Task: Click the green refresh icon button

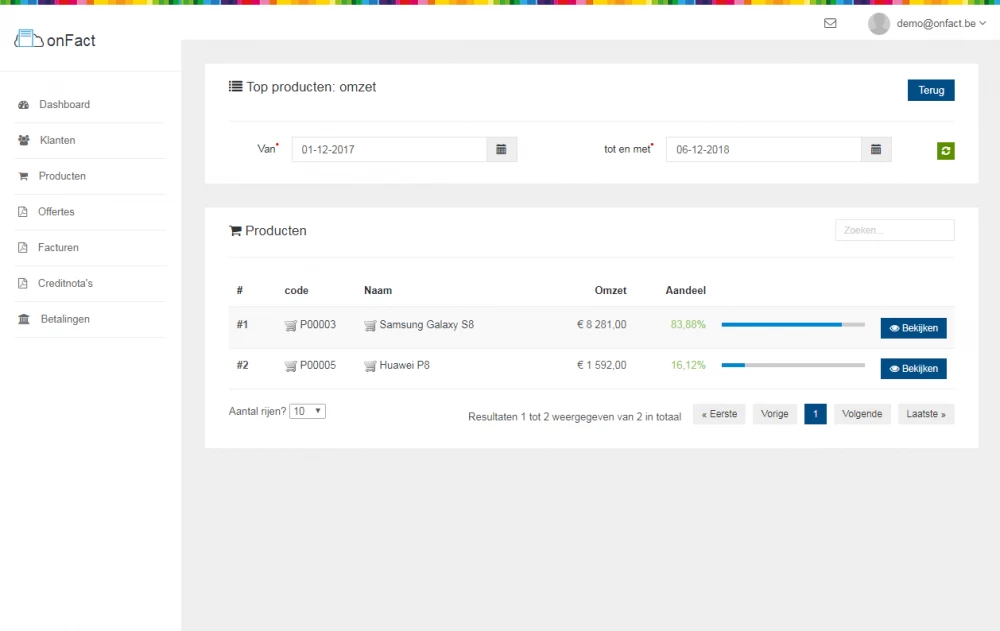Action: point(946,150)
